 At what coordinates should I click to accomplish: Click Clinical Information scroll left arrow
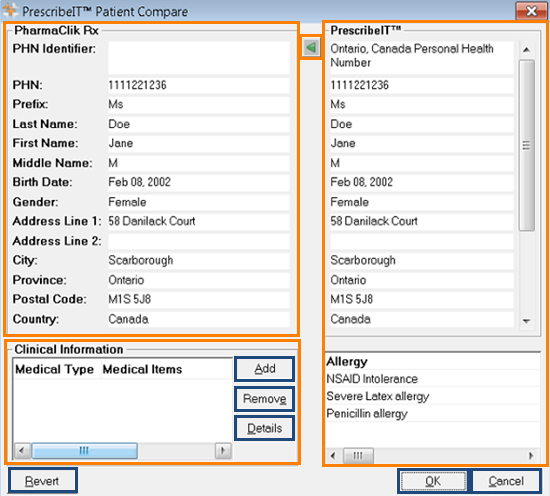(22, 450)
